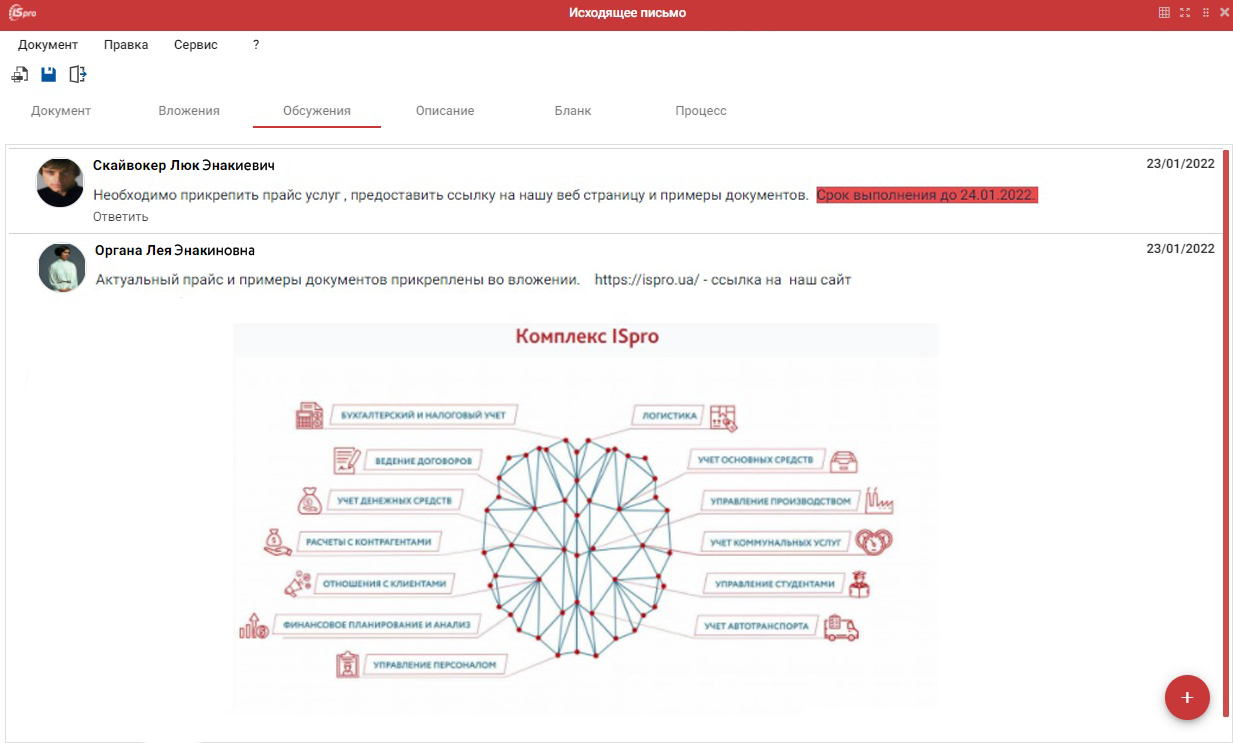The image size is (1233, 743).
Task: Add a new comment with red plus button
Action: (1187, 697)
